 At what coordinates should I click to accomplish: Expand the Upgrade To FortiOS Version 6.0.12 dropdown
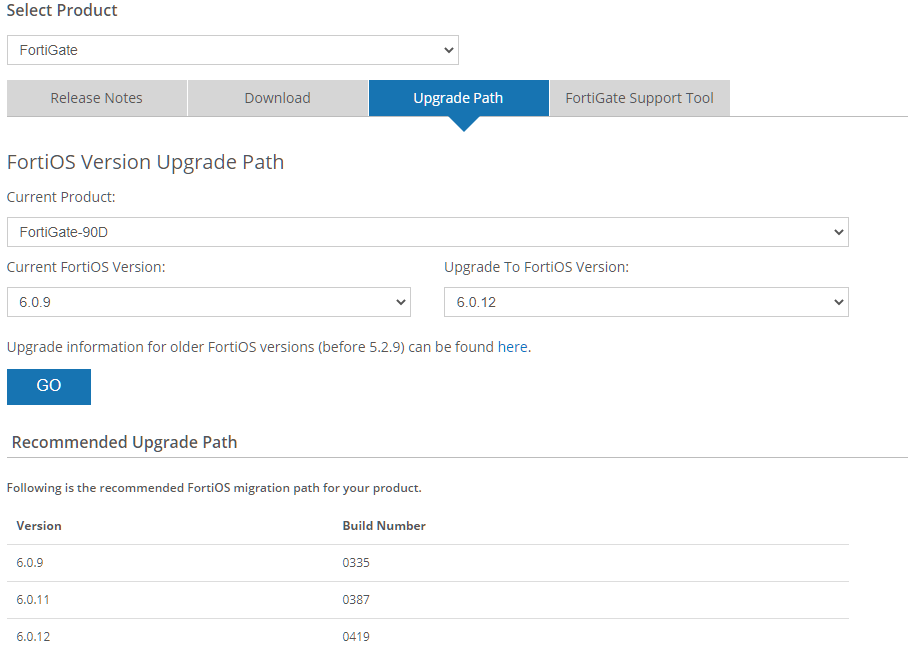[x=646, y=302]
